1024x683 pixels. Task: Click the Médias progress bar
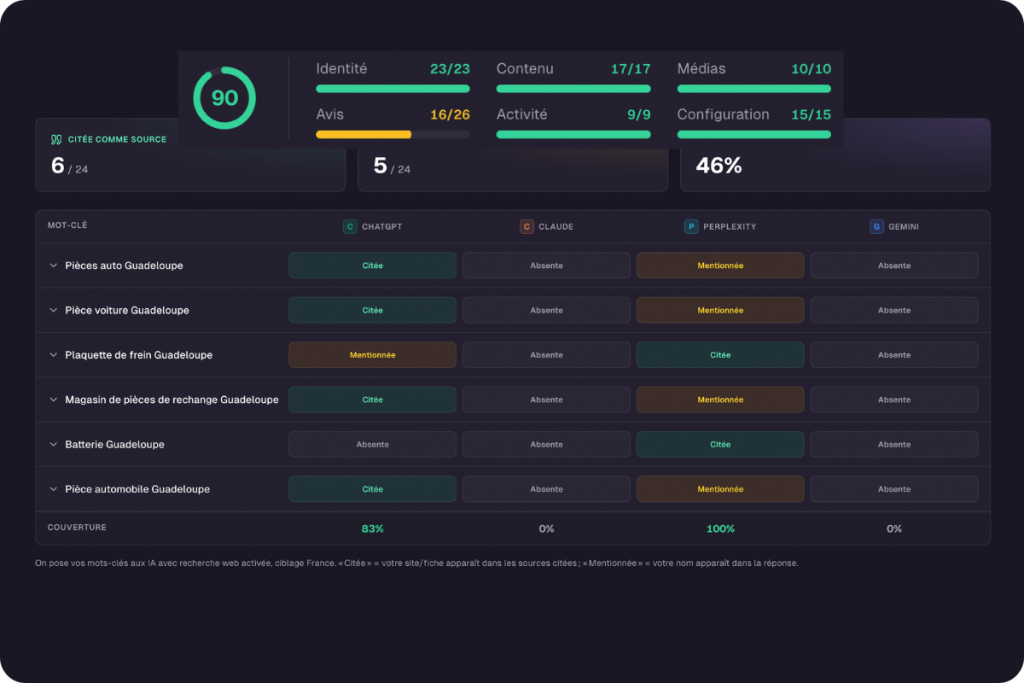click(x=754, y=89)
